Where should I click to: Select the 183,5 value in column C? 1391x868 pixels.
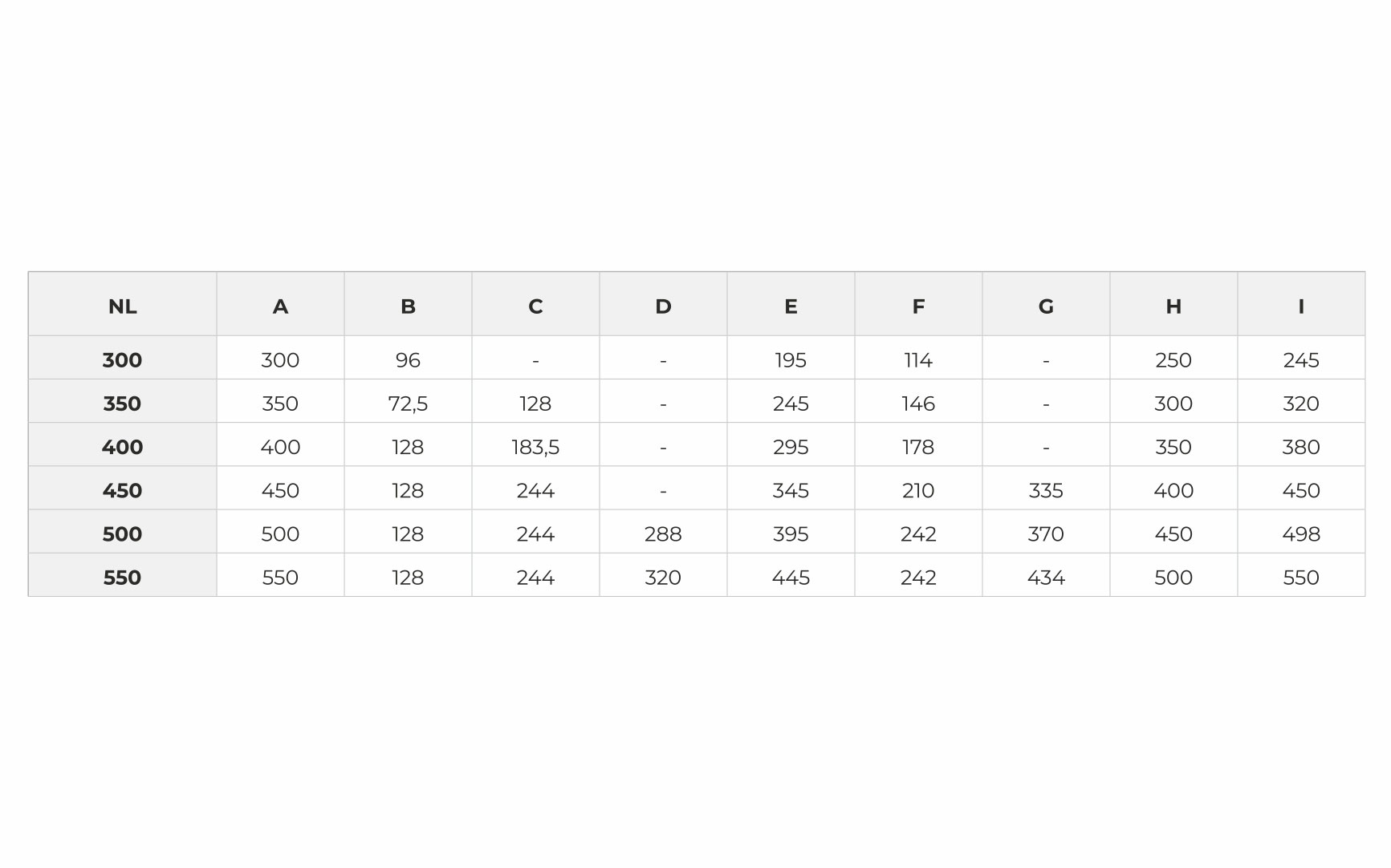click(535, 447)
